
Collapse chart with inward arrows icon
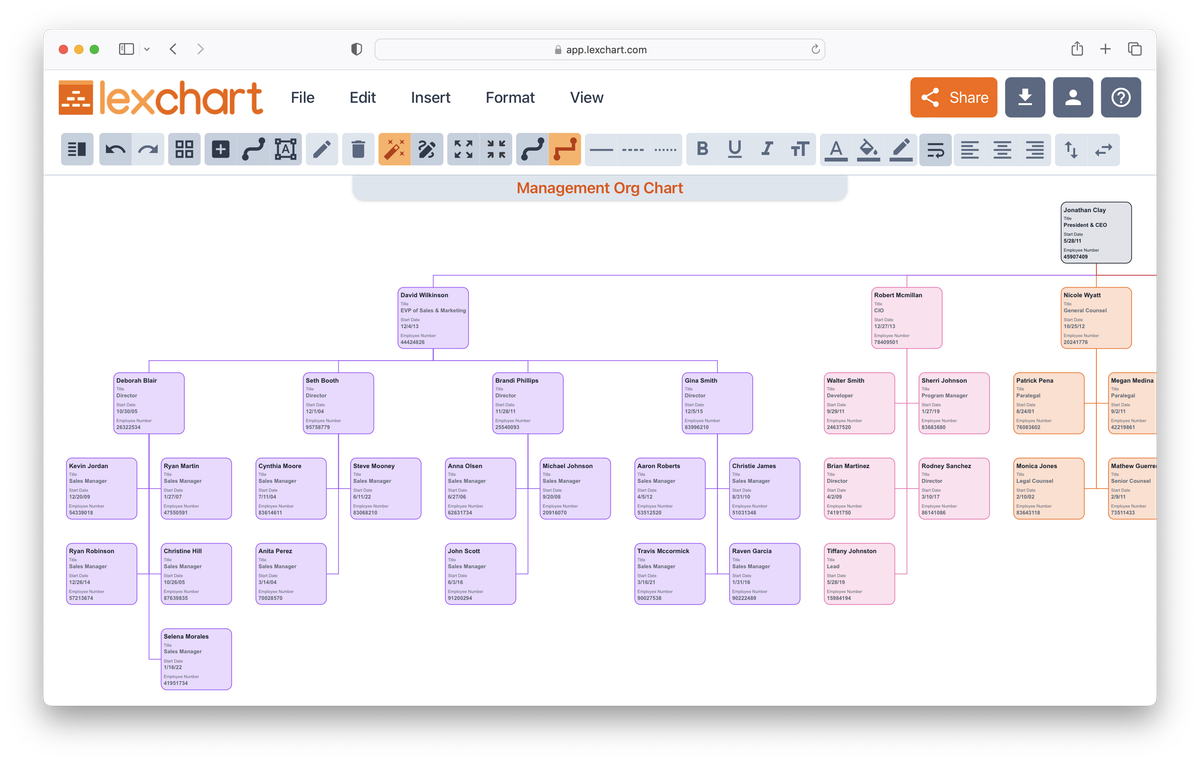point(496,149)
